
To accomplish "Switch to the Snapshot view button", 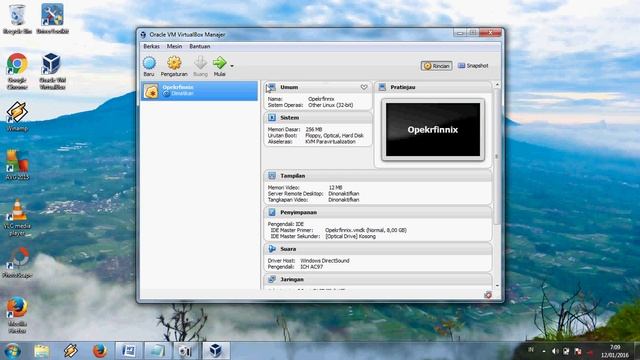I will [473, 66].
